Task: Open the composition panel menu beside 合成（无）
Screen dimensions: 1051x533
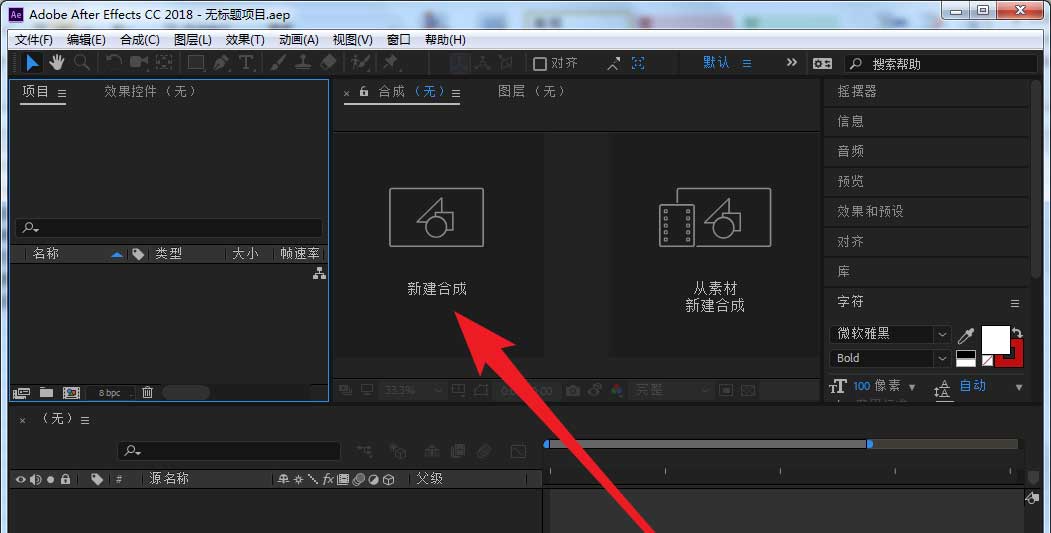Action: 456,94
